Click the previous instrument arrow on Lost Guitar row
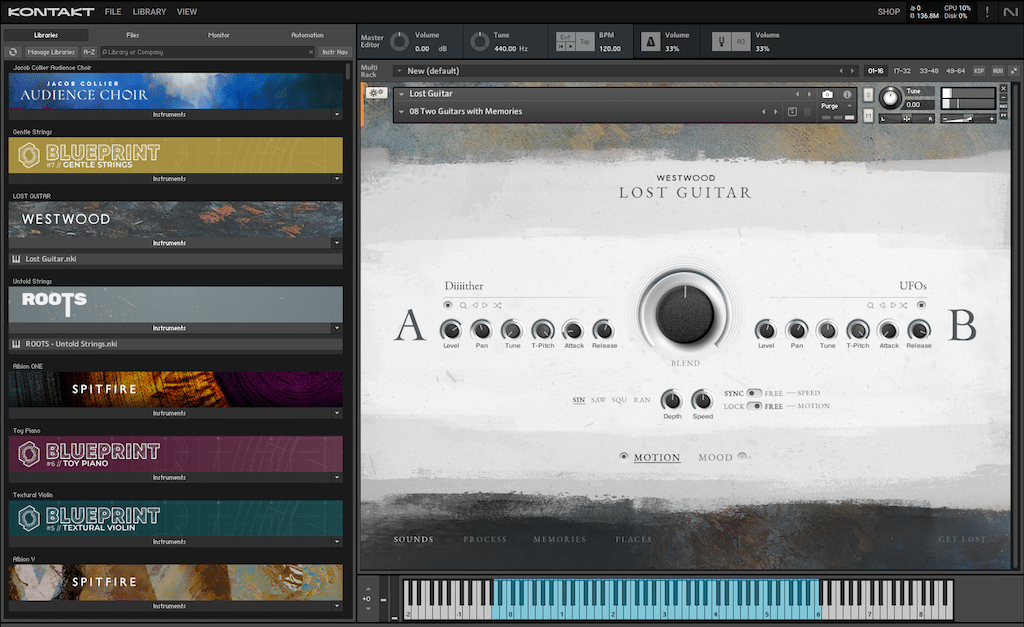The image size is (1024, 627). (797, 94)
